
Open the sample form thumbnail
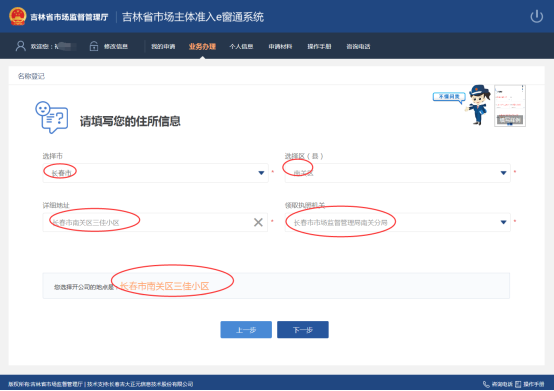pyautogui.click(x=510, y=105)
